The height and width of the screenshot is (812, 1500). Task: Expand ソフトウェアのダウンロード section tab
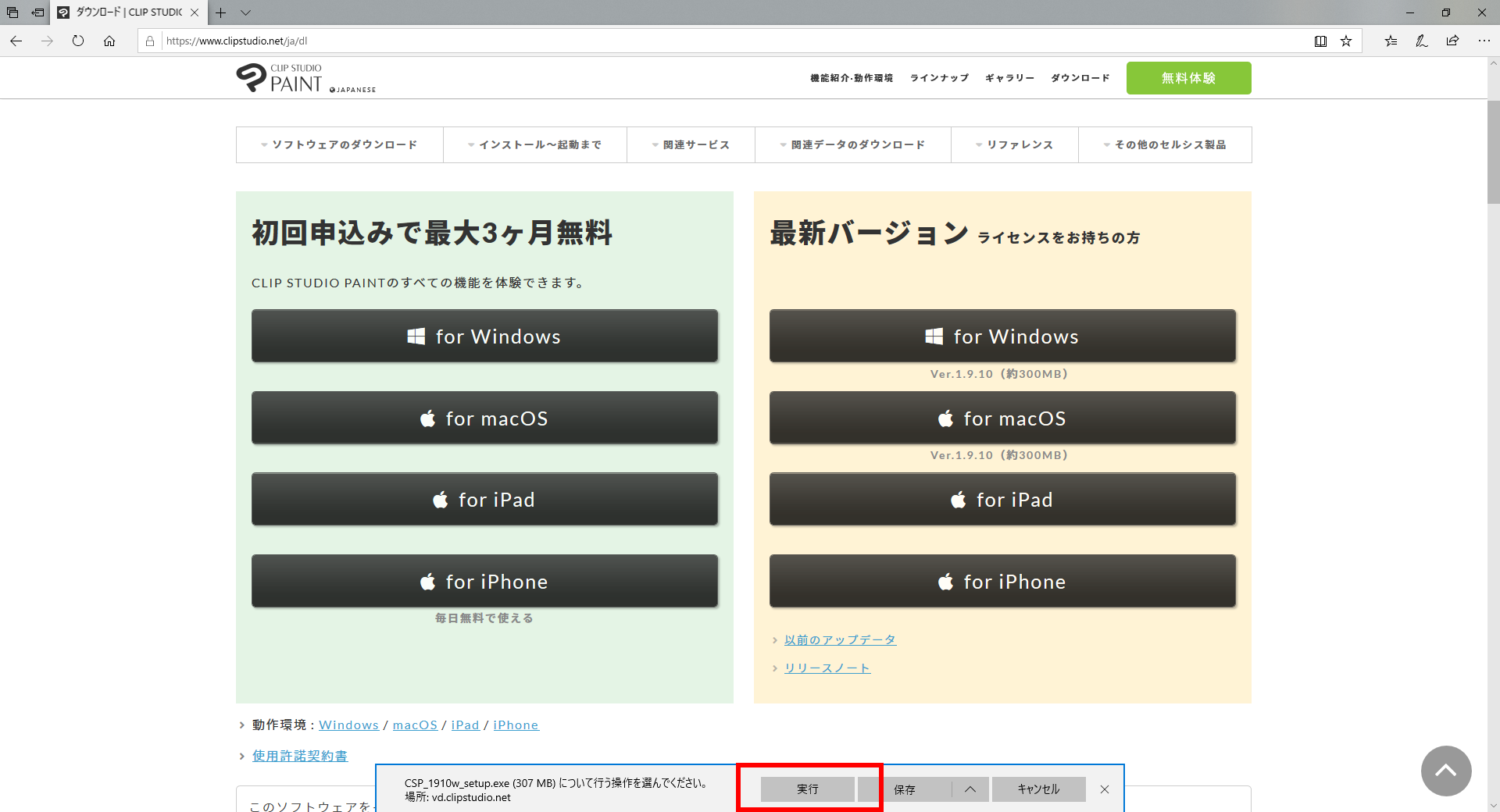[x=340, y=144]
